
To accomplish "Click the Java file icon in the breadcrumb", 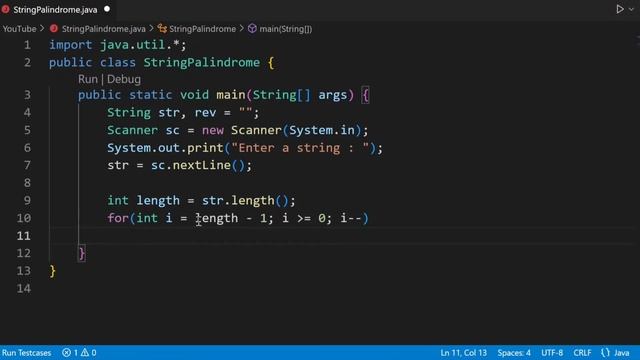I will coord(54,29).
